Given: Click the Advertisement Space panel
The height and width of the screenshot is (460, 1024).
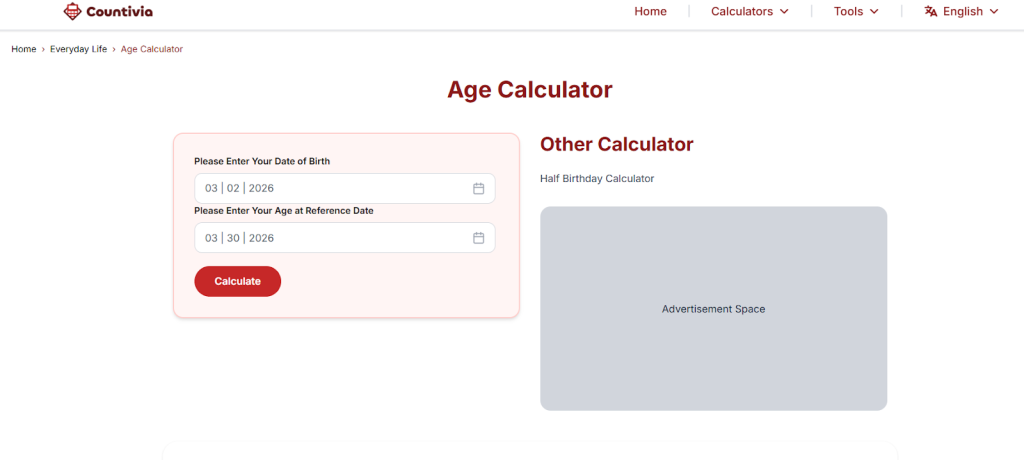Looking at the screenshot, I should (713, 309).
